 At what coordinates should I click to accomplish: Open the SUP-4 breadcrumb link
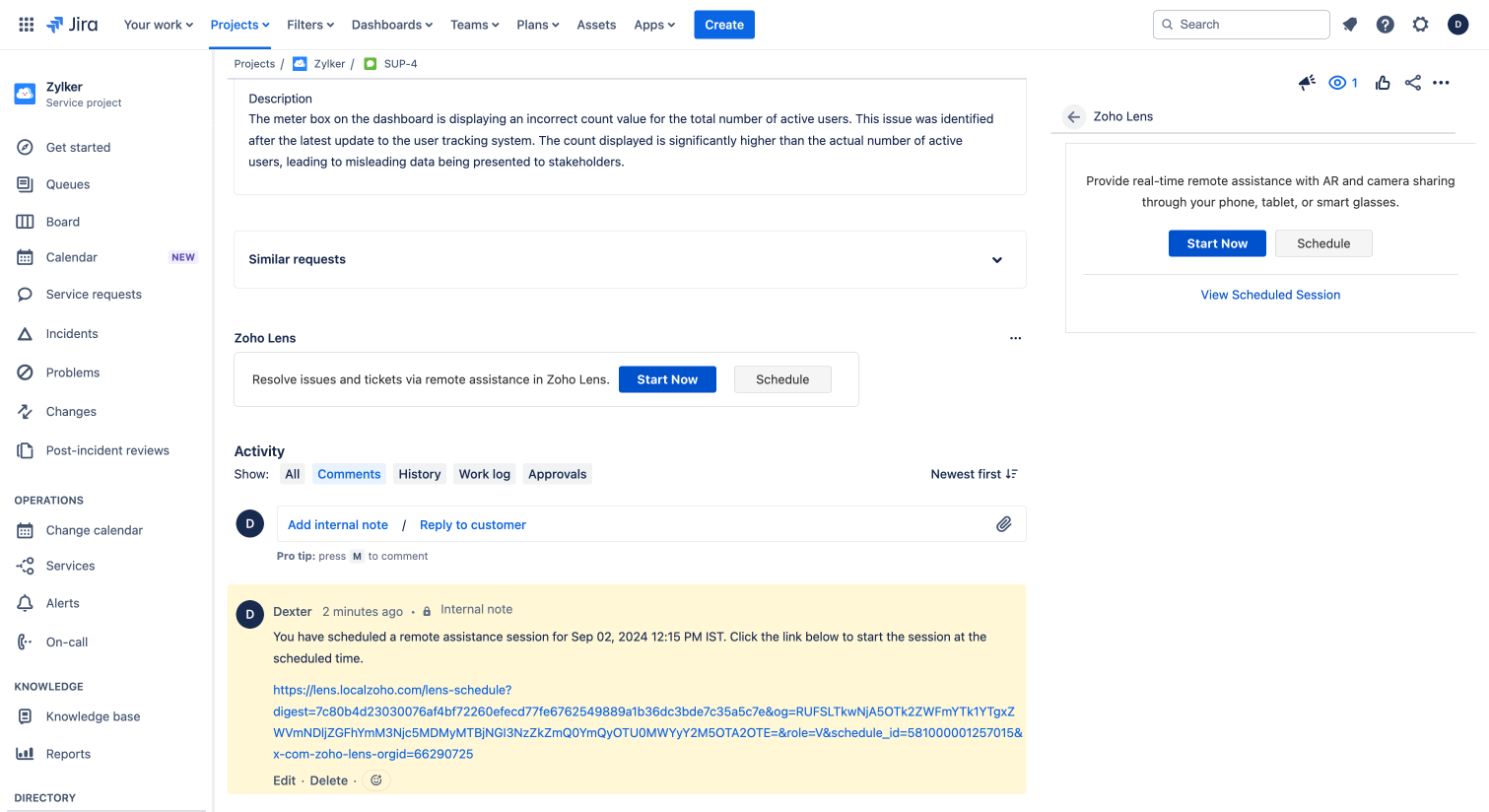pyautogui.click(x=400, y=64)
